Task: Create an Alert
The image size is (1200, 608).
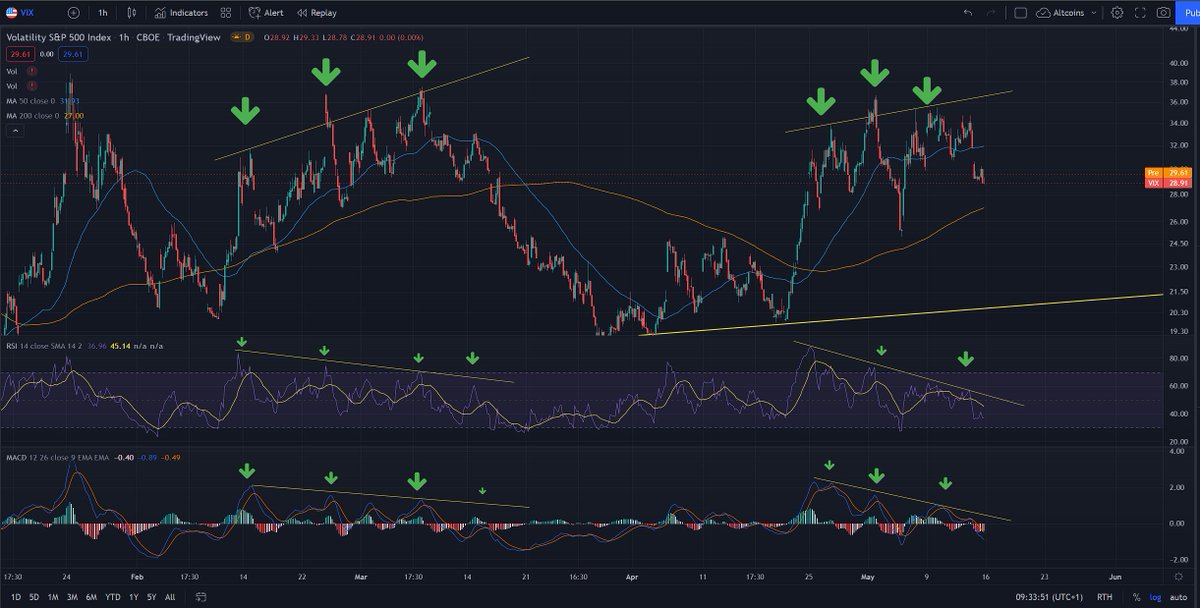Action: 266,13
